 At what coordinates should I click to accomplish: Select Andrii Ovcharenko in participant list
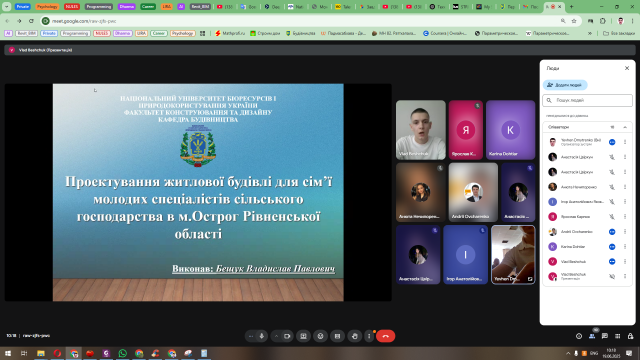(587, 231)
